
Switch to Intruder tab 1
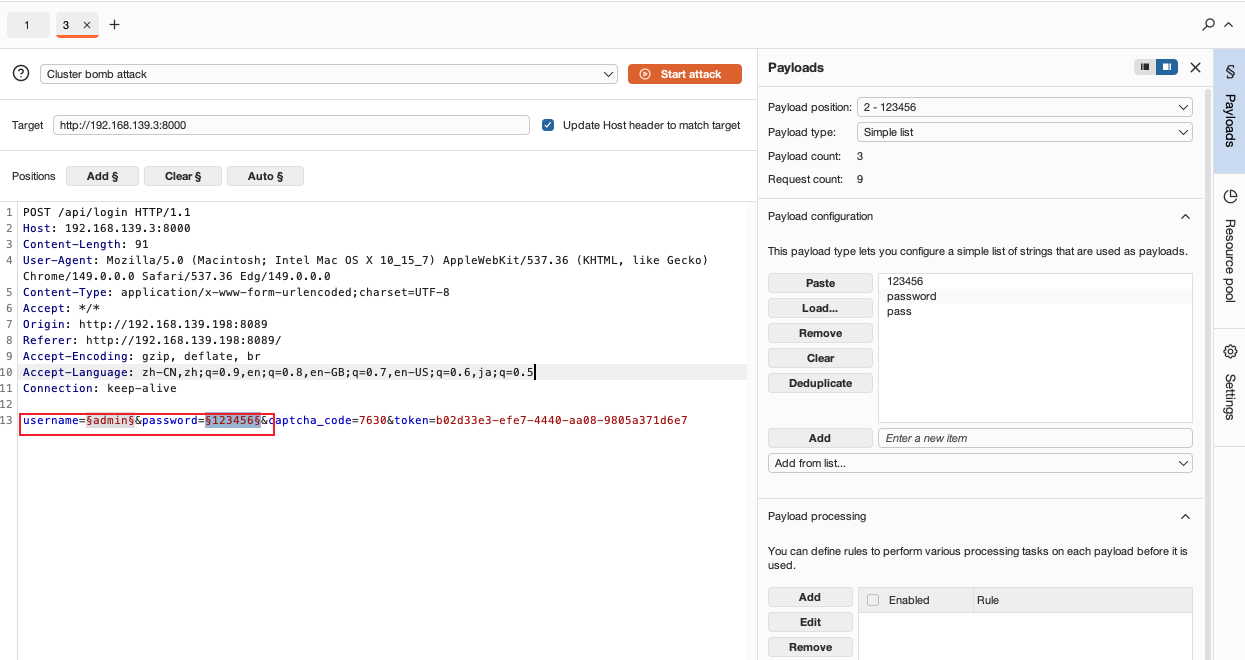pos(27,25)
